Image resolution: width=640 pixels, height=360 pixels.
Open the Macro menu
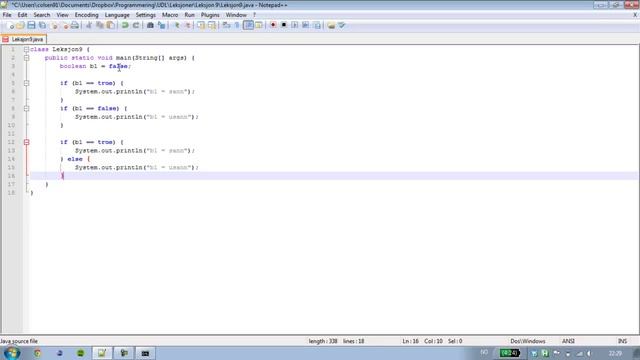[170, 15]
